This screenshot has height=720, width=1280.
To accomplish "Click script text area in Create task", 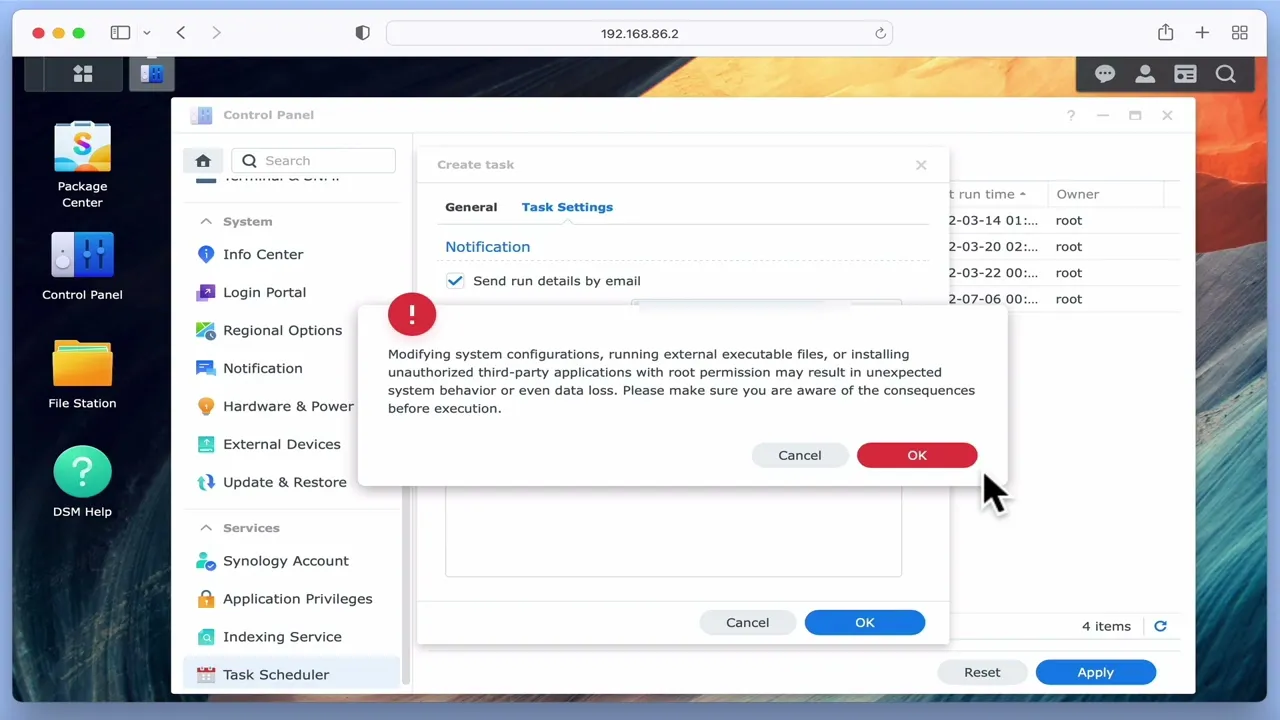I will (673, 530).
